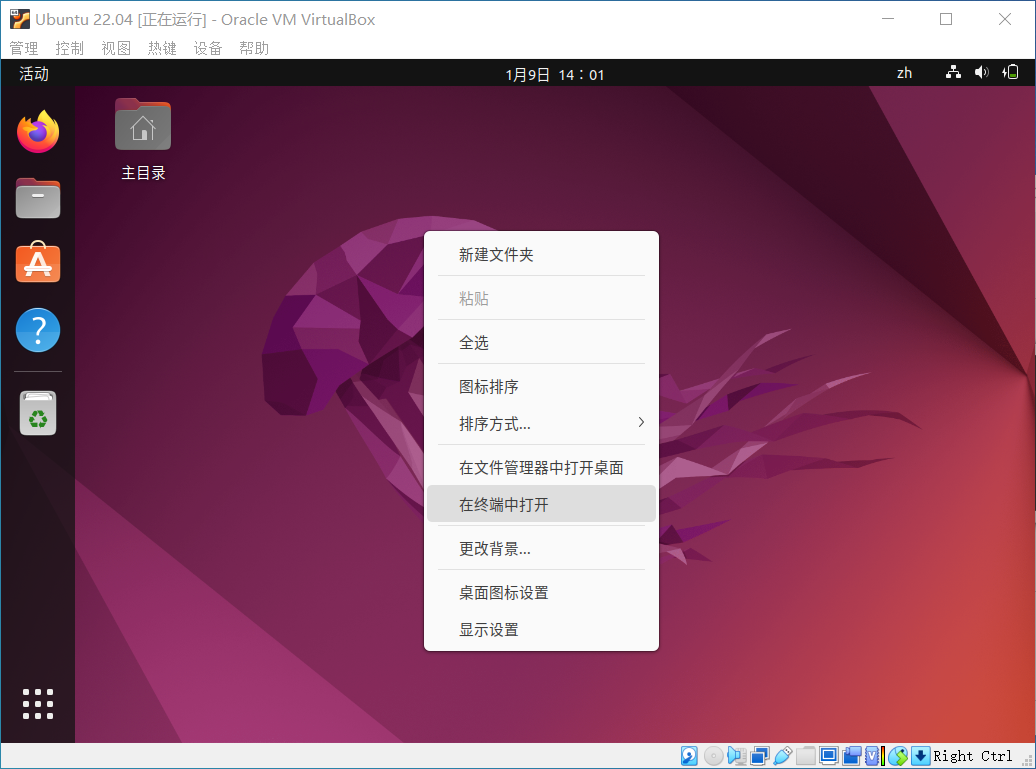Click the USB devices indicator in status bar

pos(783,756)
